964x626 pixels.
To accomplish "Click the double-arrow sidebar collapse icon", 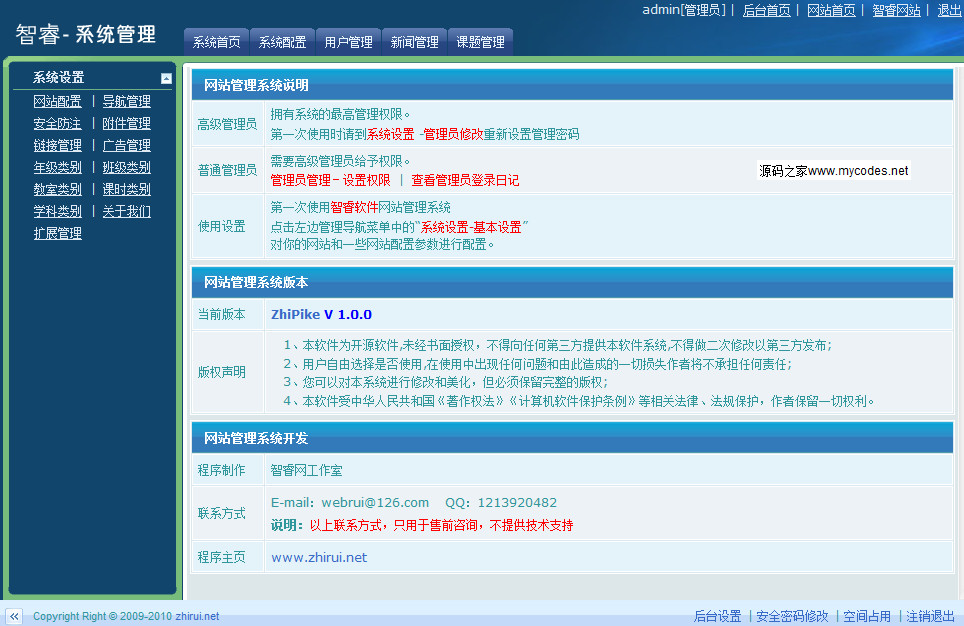I will click(14, 616).
